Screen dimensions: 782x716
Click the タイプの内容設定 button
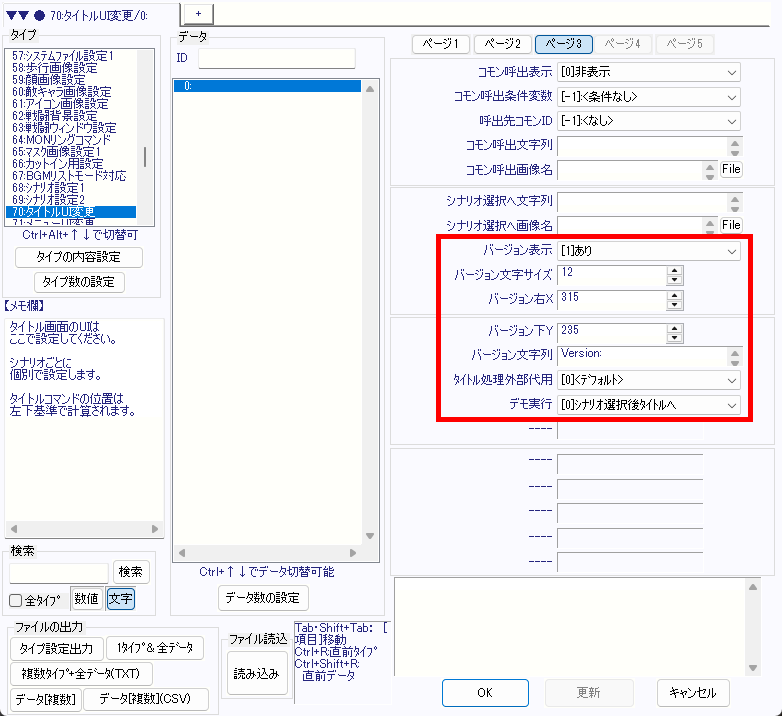(79, 257)
